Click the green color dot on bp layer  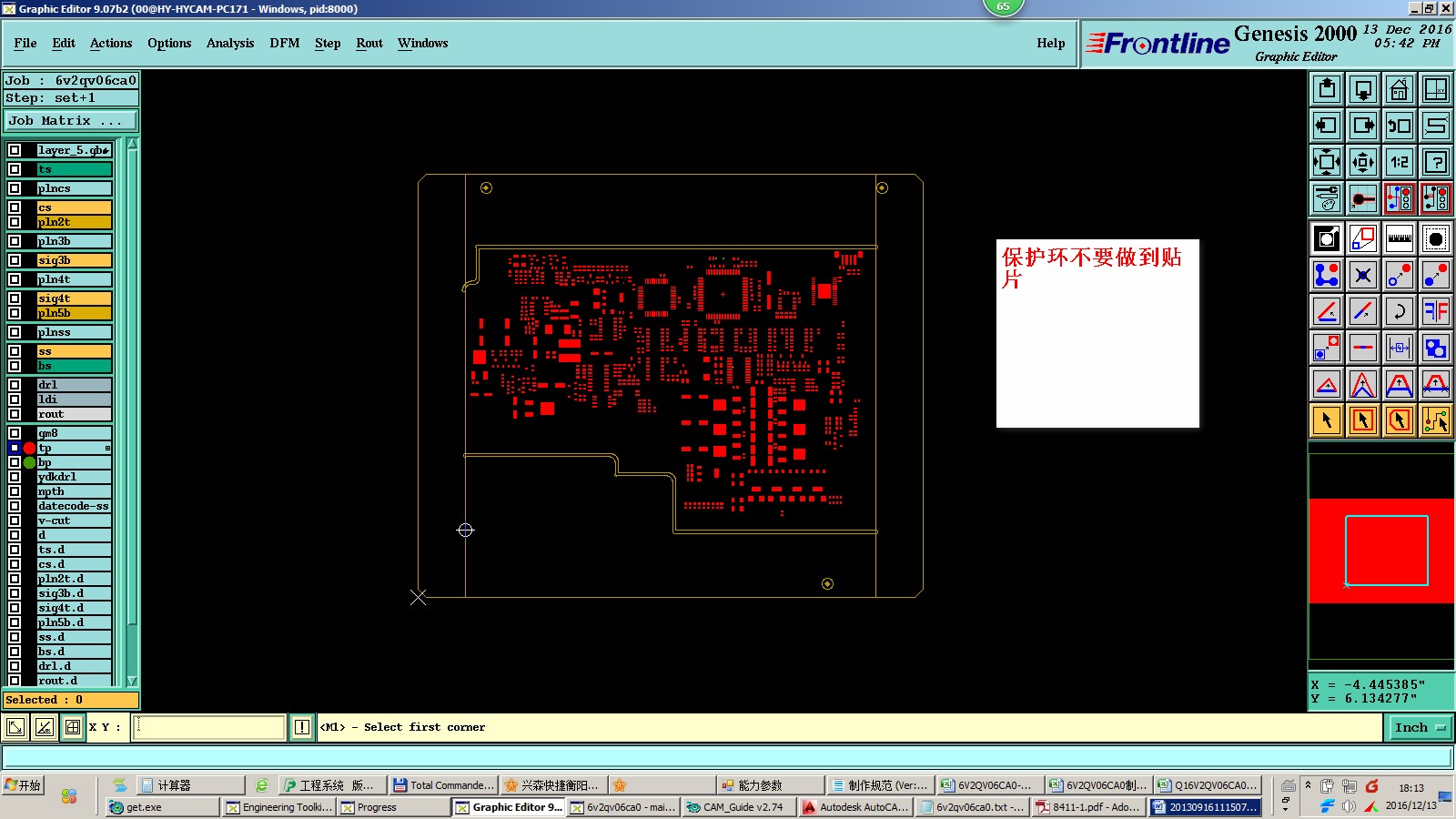pyautogui.click(x=29, y=462)
